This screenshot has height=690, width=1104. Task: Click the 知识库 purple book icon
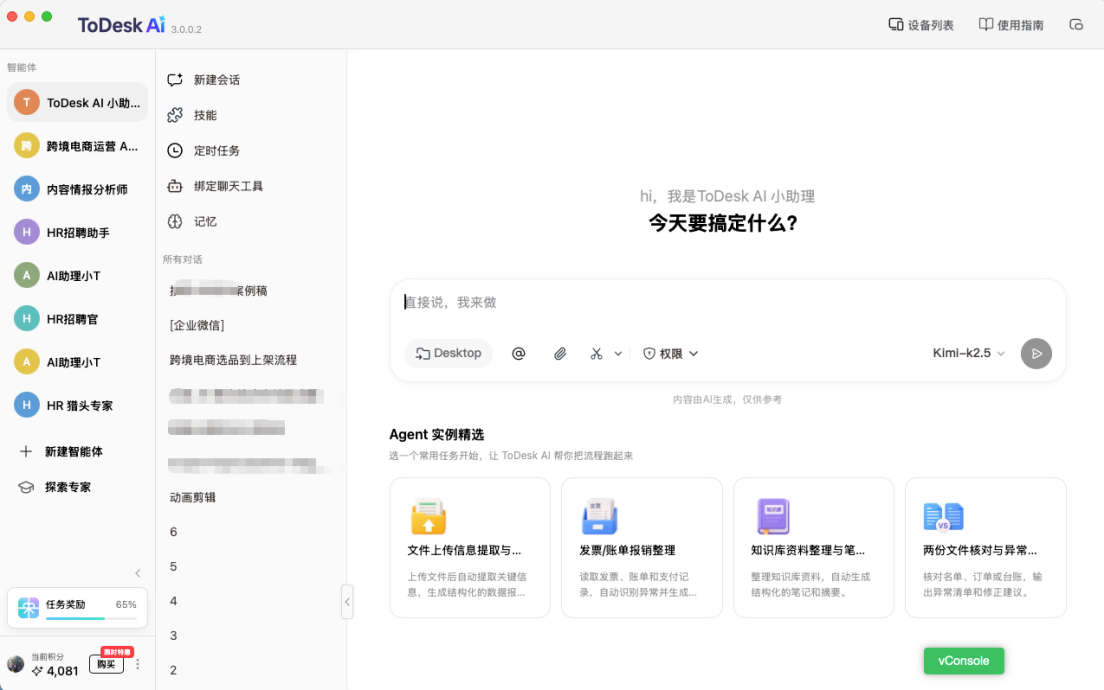coord(773,516)
